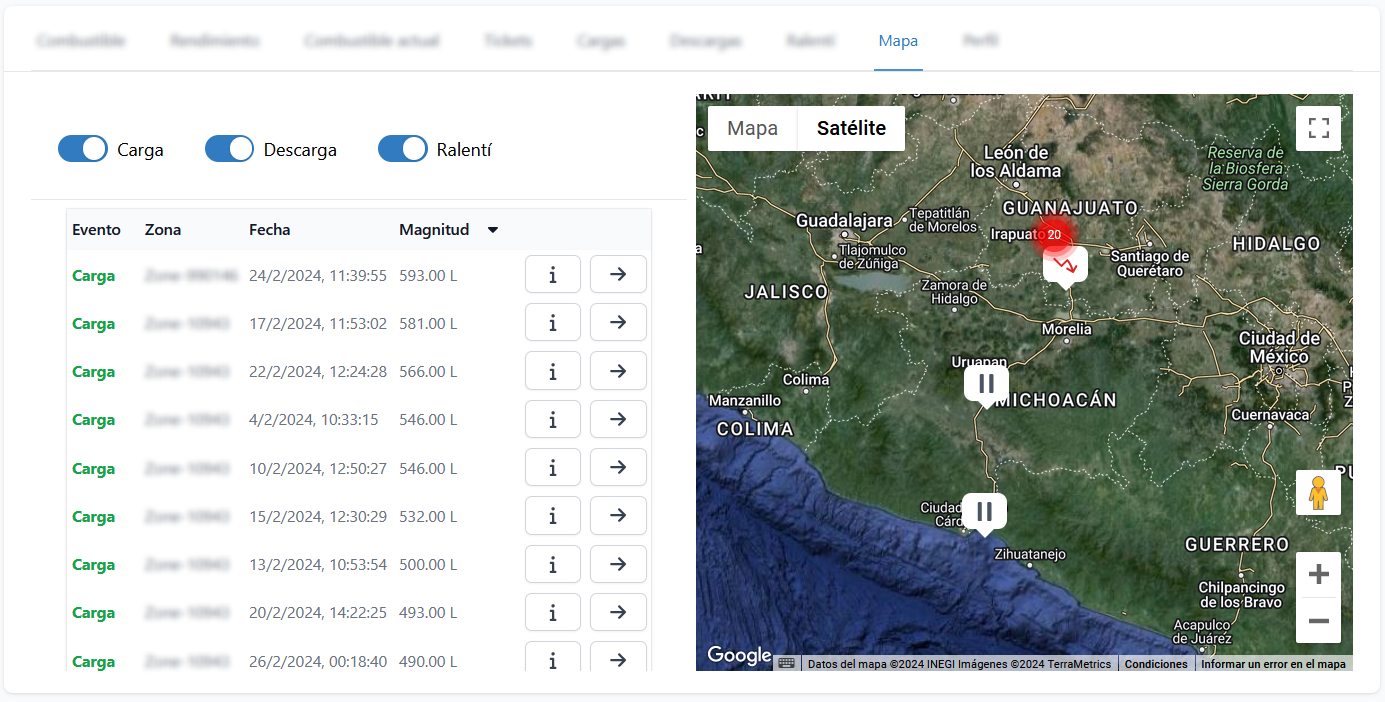
Task: Open the keyboard shortcuts icon in the map footer
Action: click(787, 662)
